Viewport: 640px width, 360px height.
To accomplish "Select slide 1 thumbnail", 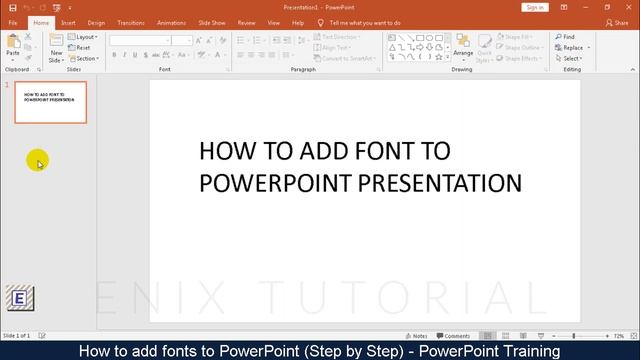I will (x=51, y=102).
